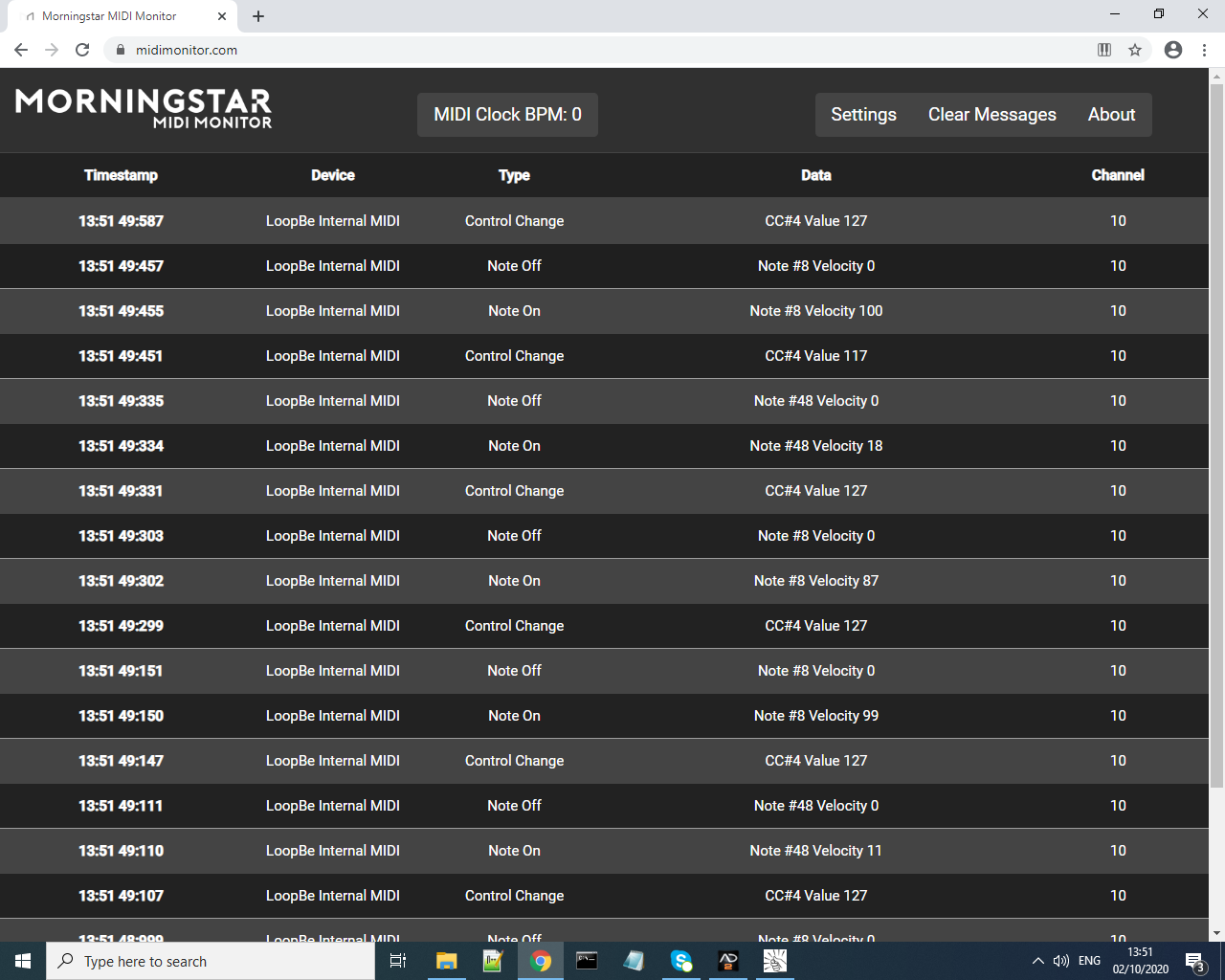Open File Explorer from the taskbar
The image size is (1225, 980).
pos(446,961)
